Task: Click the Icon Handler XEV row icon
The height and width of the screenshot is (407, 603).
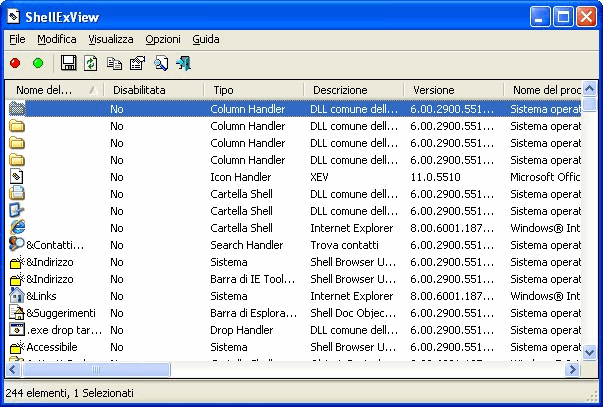Action: point(17,177)
